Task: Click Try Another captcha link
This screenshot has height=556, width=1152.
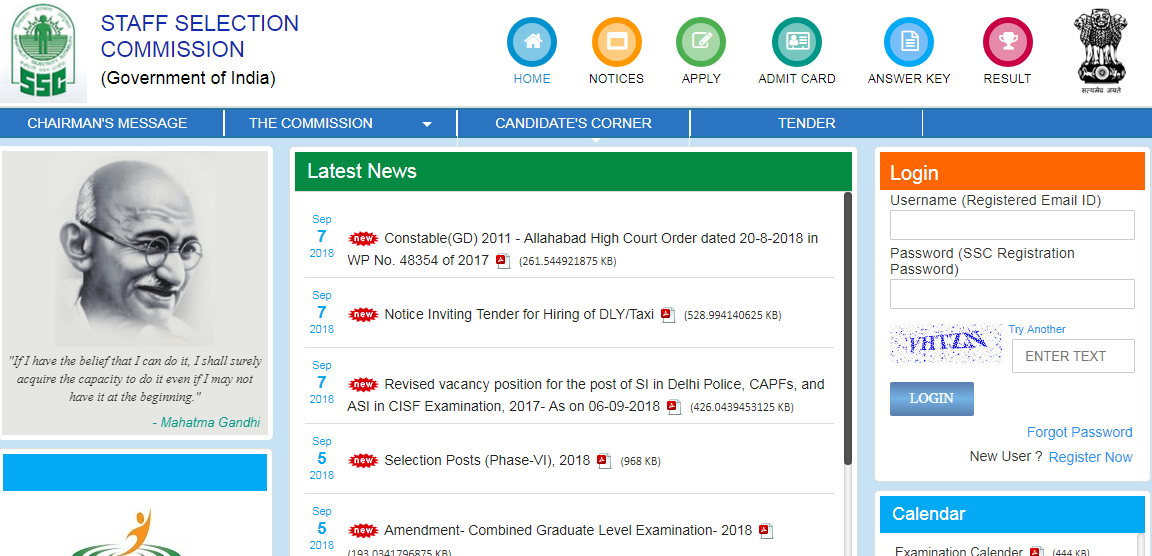Action: (x=1037, y=329)
